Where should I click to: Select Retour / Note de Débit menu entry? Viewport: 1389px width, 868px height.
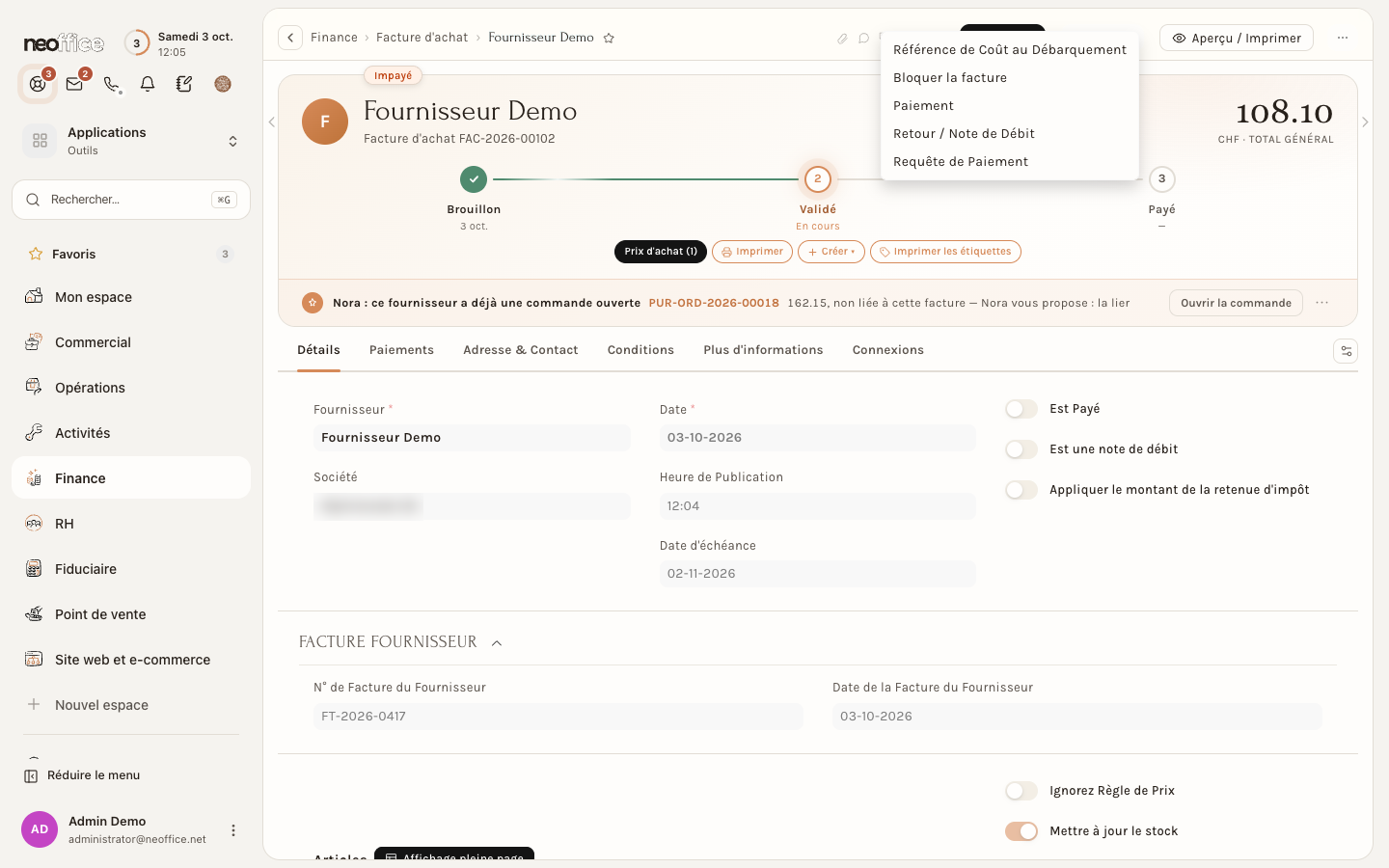[1010, 134]
